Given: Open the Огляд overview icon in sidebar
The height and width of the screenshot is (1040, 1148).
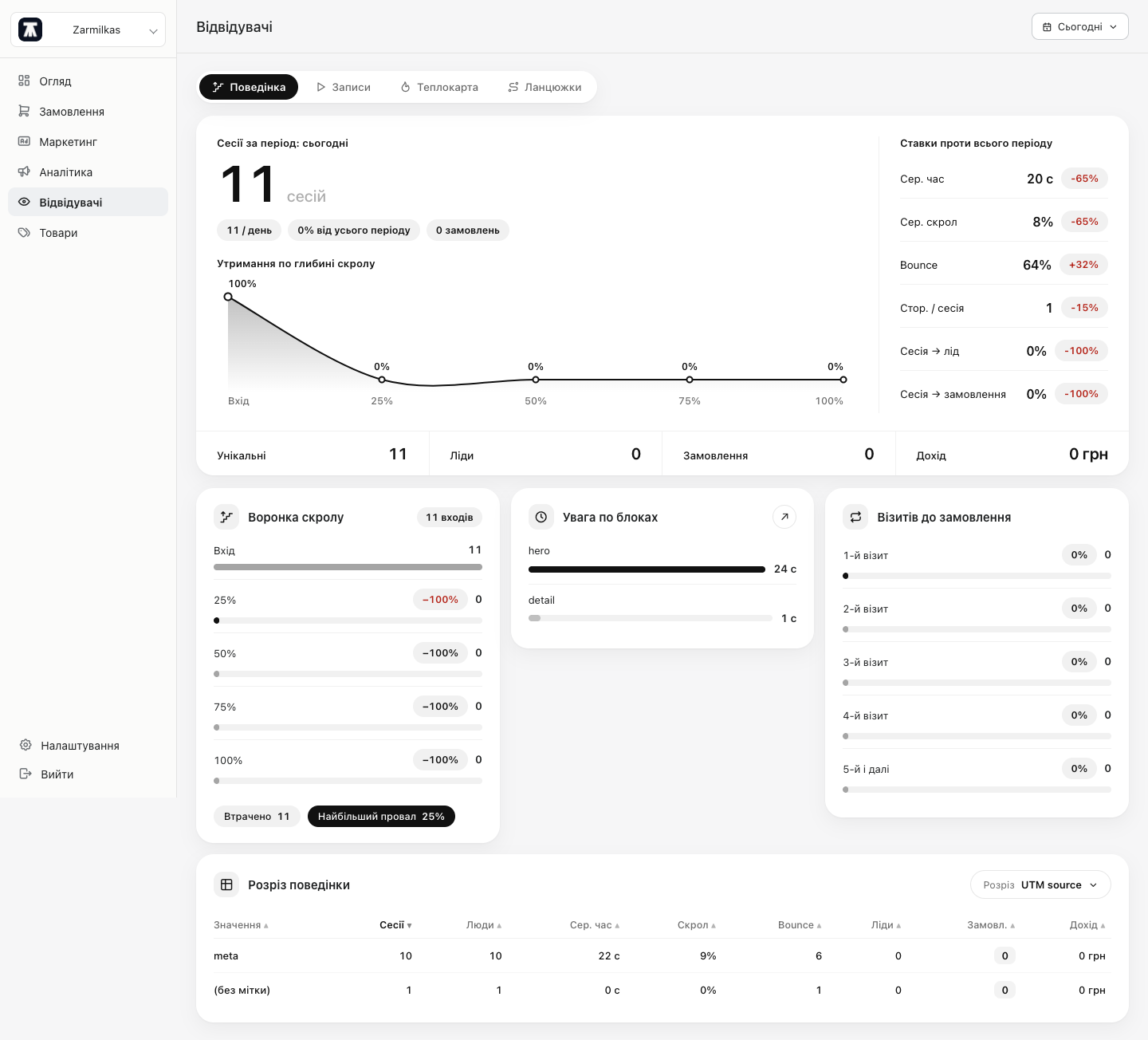Looking at the screenshot, I should [24, 81].
